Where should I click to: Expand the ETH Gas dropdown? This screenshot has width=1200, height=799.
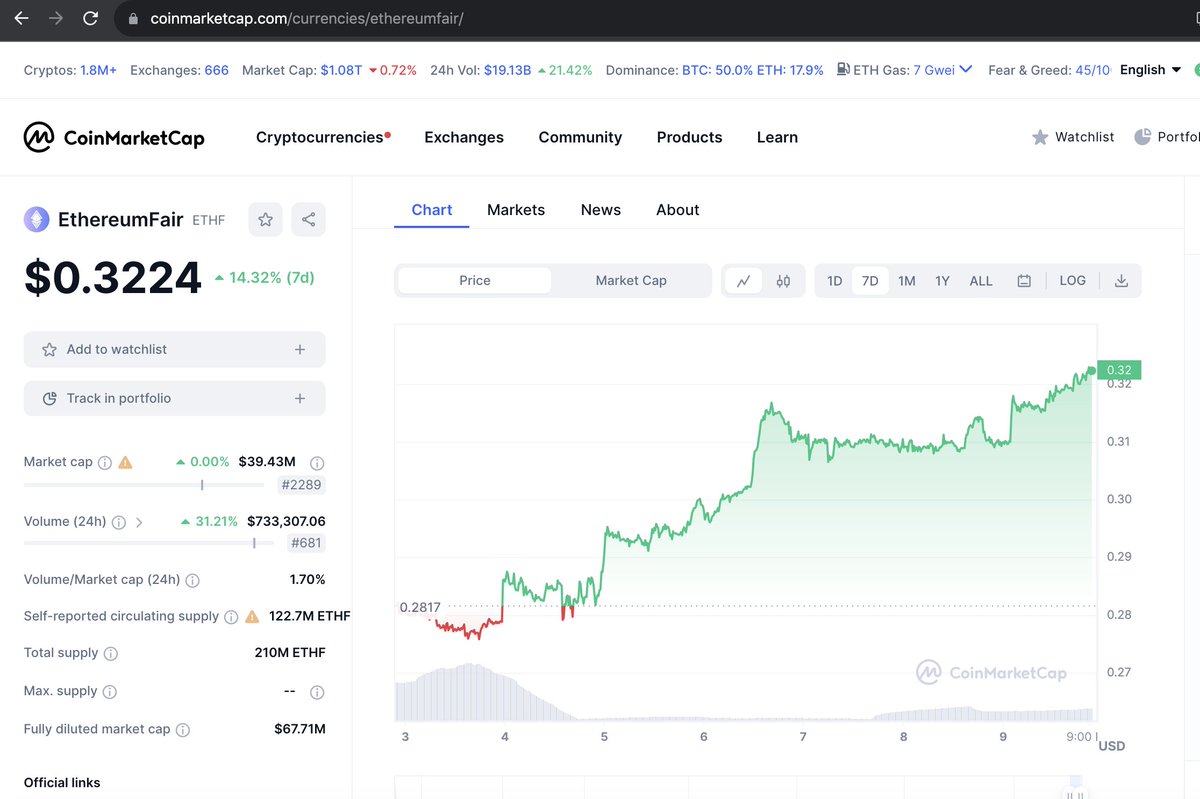pyautogui.click(x=966, y=70)
